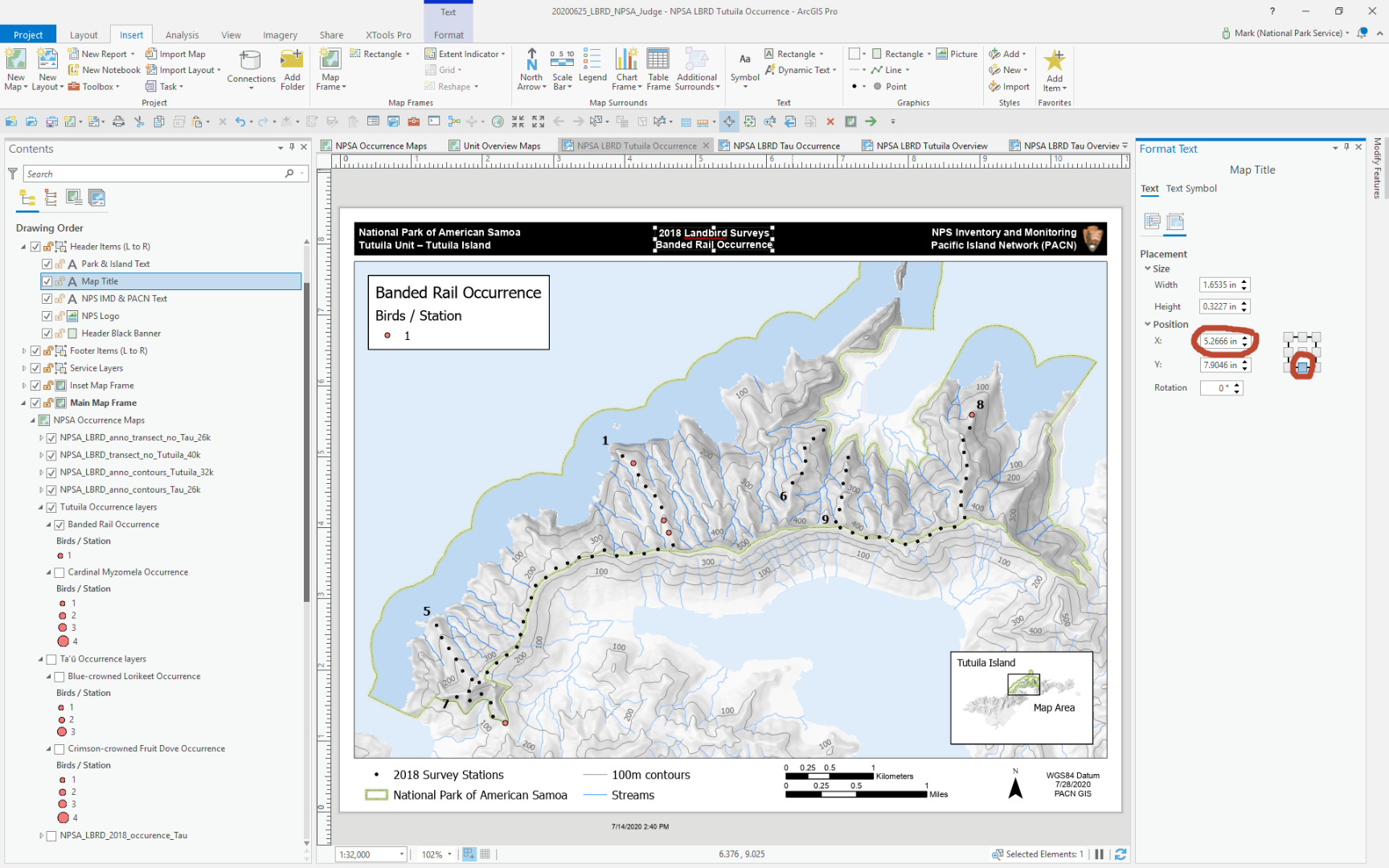Check the Ta'ū Occurrence layers group
The height and width of the screenshot is (868, 1389).
pyautogui.click(x=51, y=659)
